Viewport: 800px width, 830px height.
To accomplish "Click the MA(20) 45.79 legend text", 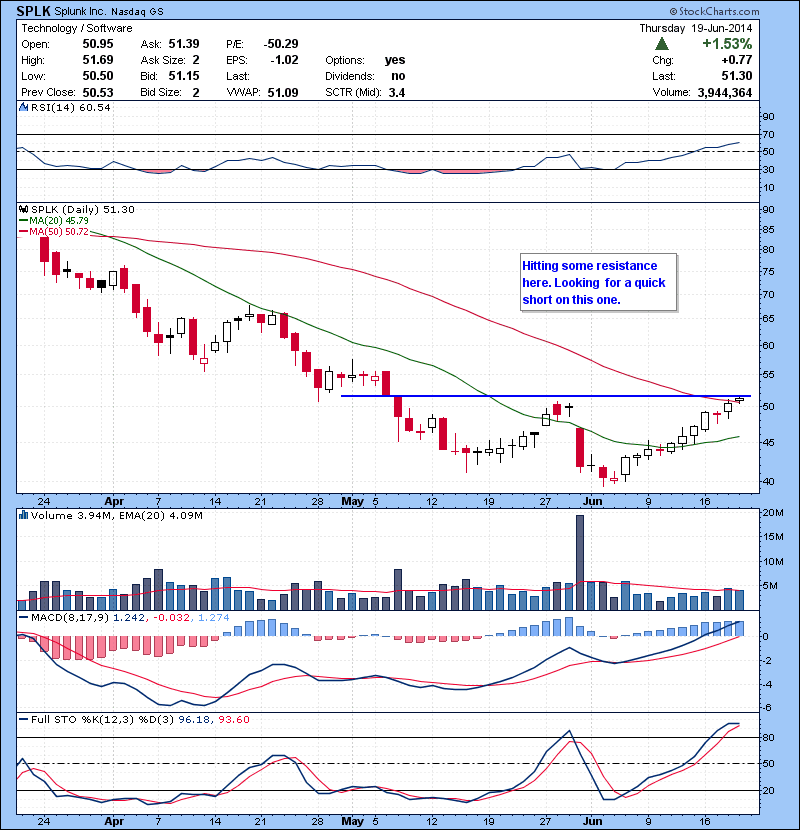I will tap(59, 220).
